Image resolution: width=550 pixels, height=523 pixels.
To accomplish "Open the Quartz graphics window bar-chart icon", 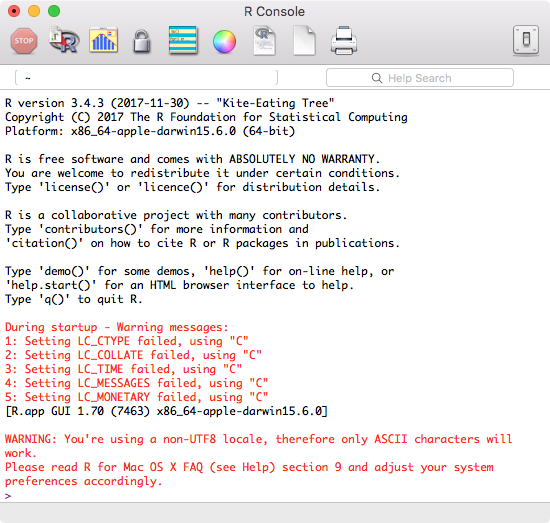I will coord(103,40).
